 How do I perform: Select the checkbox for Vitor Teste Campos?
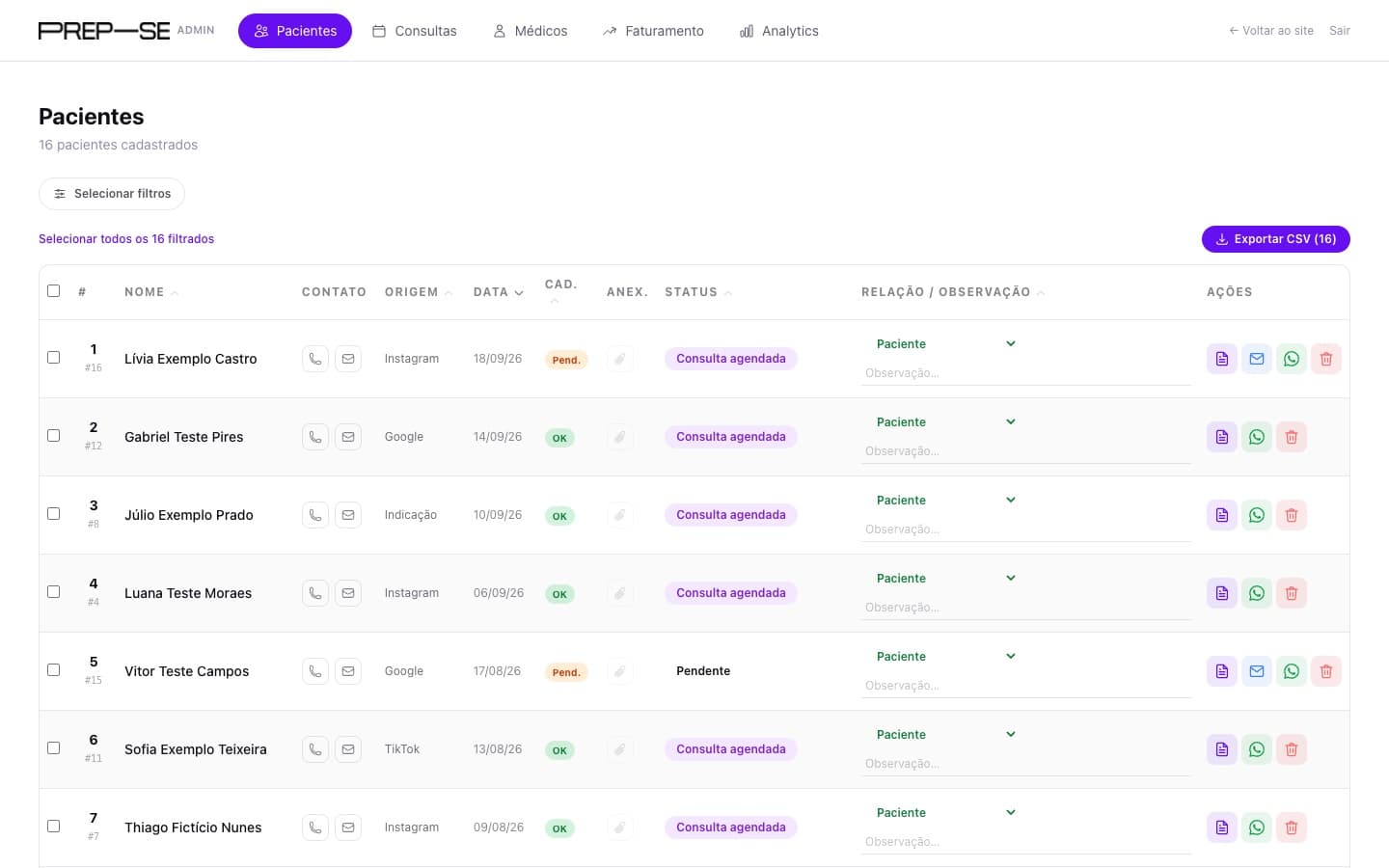[54, 669]
